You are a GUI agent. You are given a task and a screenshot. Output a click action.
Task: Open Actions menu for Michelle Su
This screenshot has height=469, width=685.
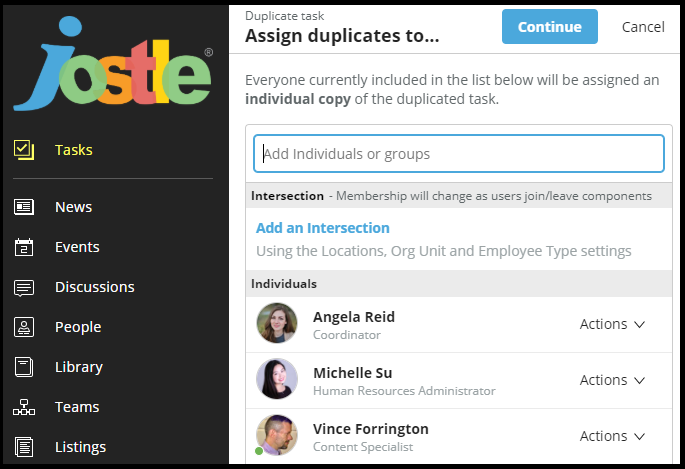612,380
